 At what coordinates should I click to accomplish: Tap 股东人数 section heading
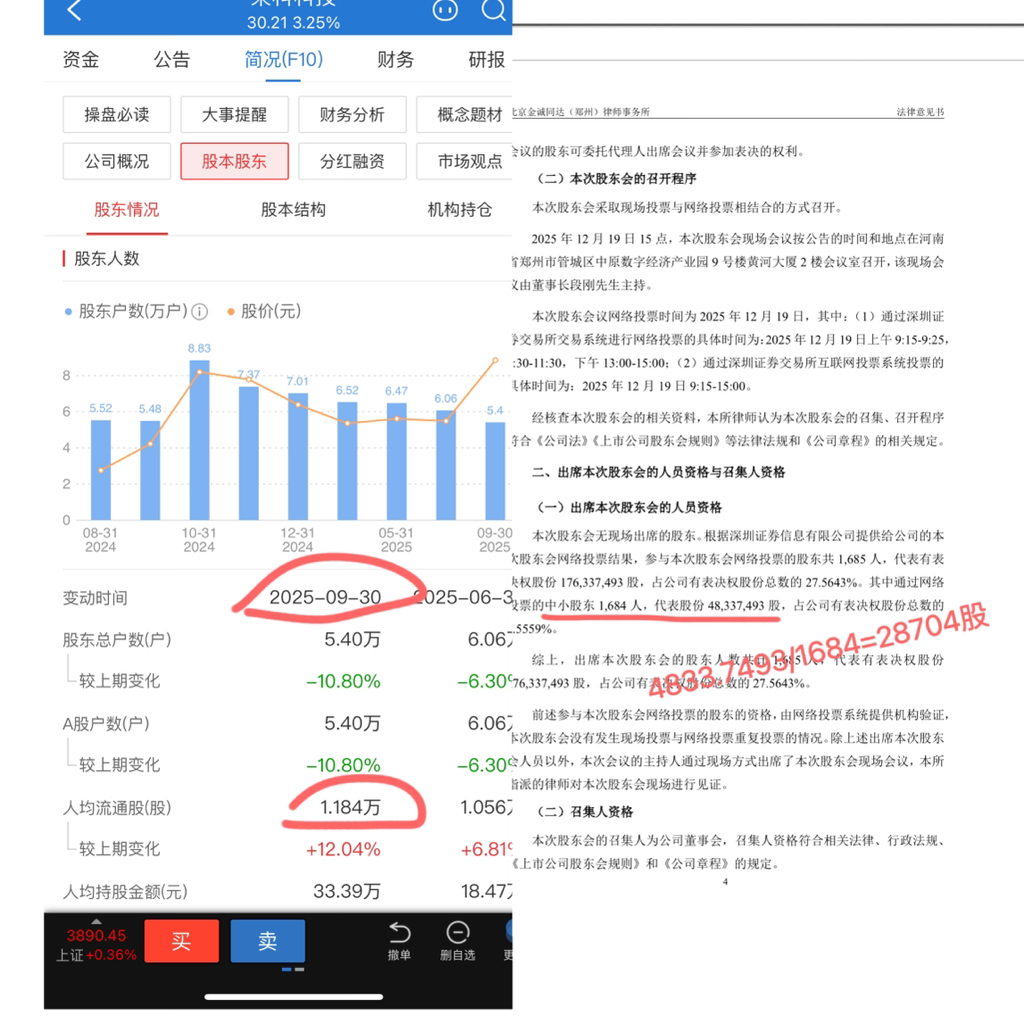(107, 259)
